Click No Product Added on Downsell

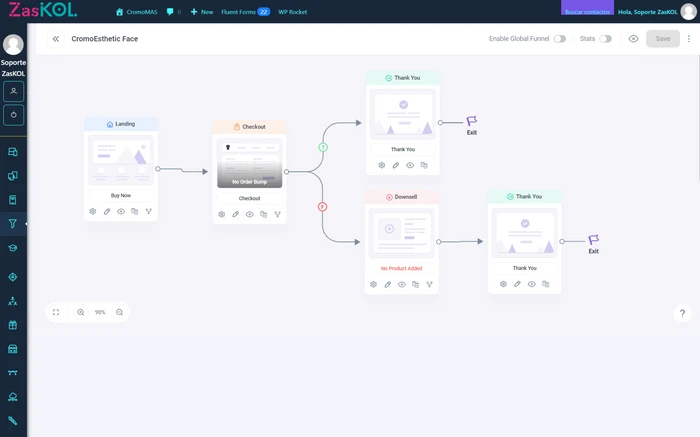pyautogui.click(x=401, y=268)
